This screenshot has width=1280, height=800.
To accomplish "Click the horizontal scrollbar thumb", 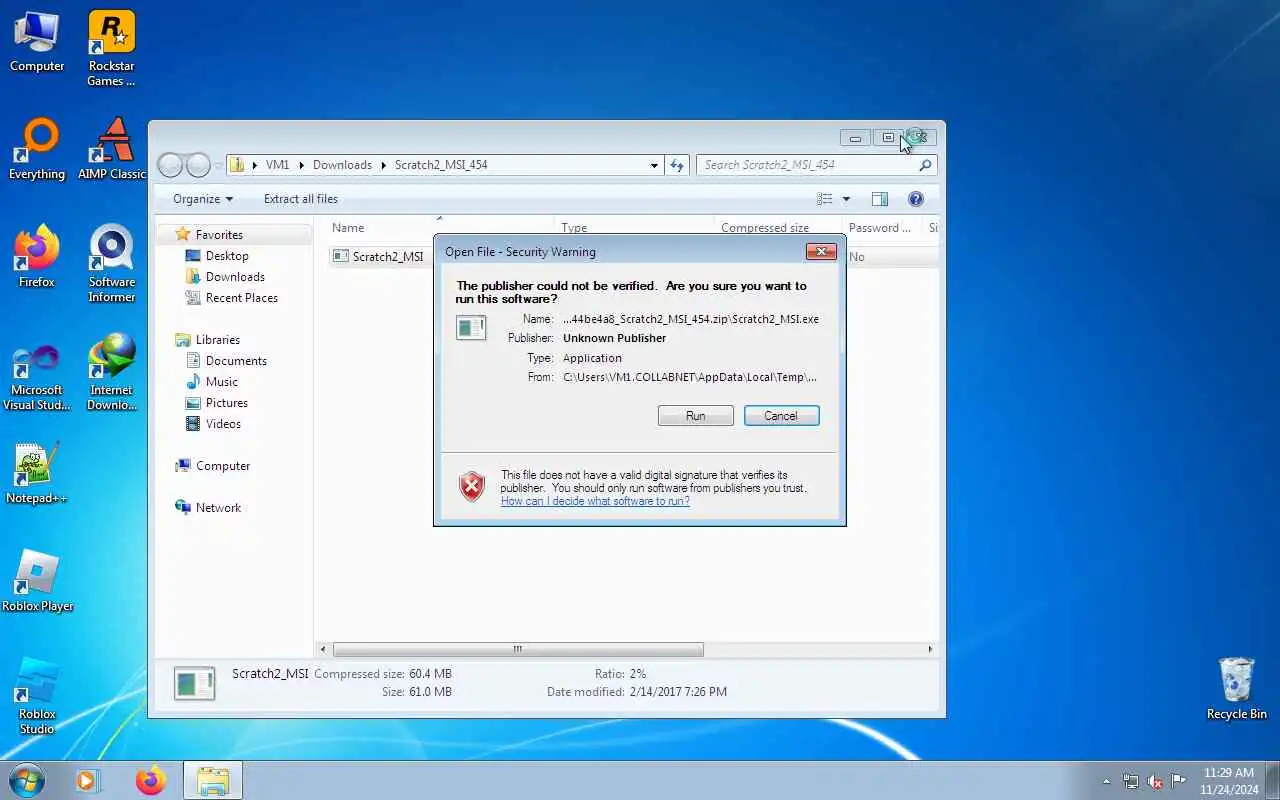I will coord(518,649).
